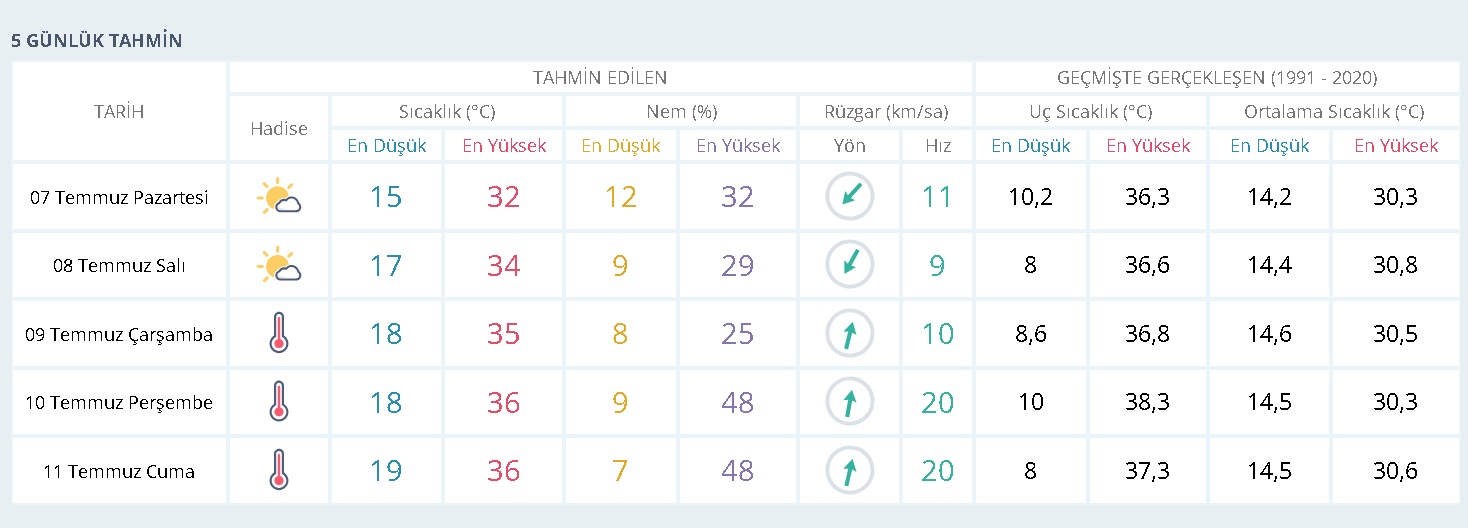
Task: Click the Nem (%) column header
Action: pyautogui.click(x=681, y=111)
